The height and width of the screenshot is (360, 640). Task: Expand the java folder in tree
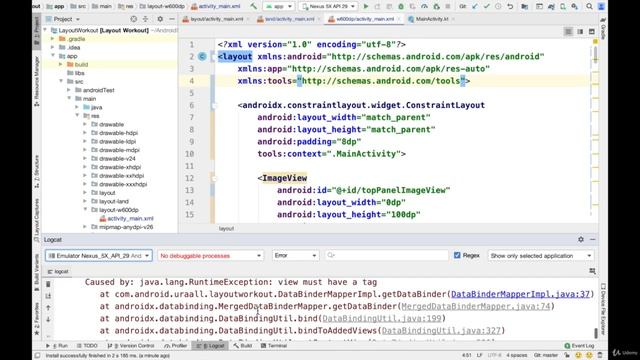coord(77,107)
